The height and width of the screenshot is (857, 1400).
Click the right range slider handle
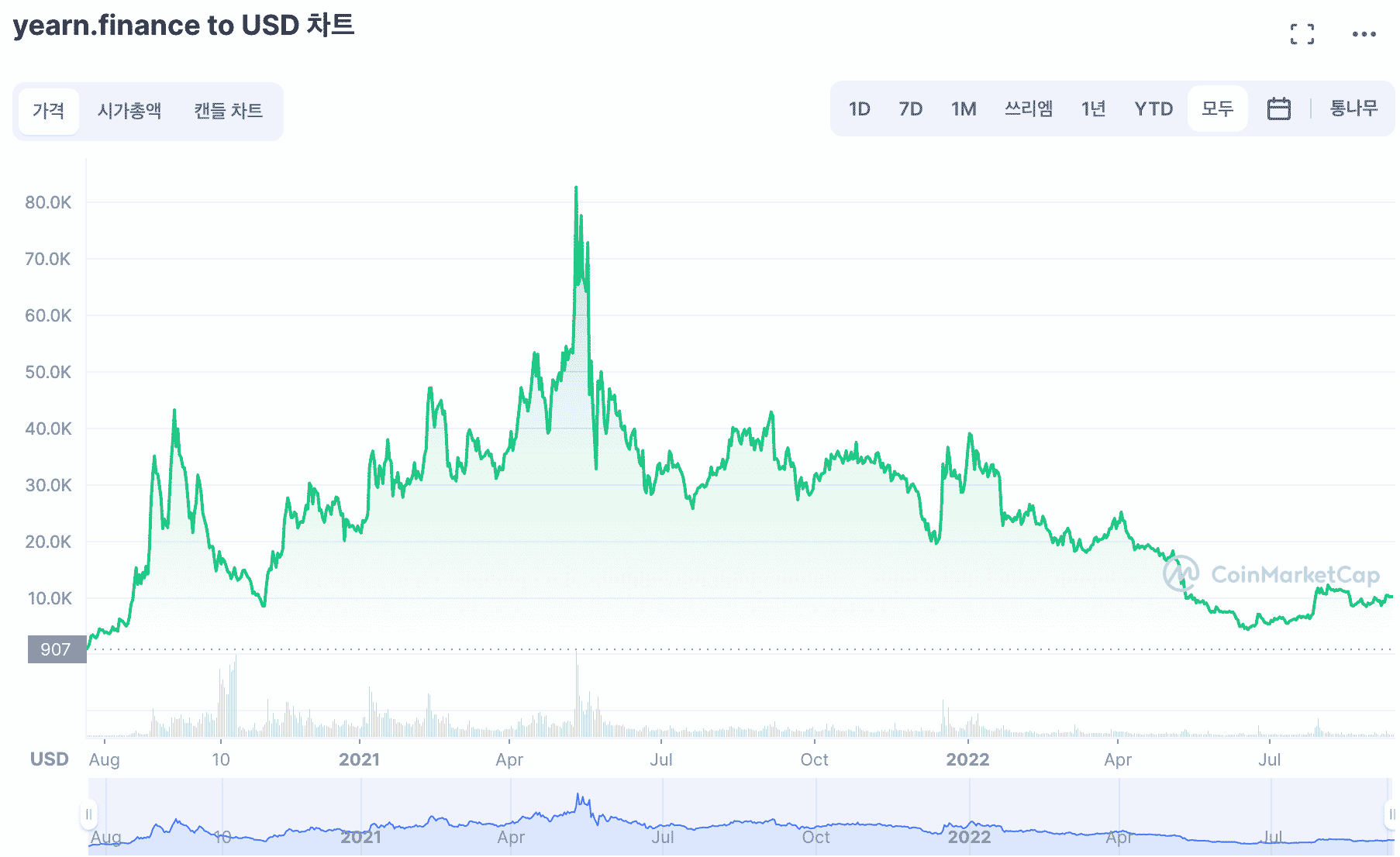[x=1391, y=814]
